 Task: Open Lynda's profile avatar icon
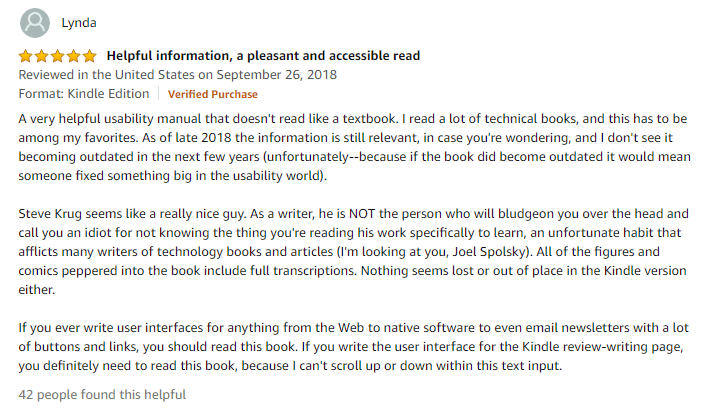tap(35, 23)
